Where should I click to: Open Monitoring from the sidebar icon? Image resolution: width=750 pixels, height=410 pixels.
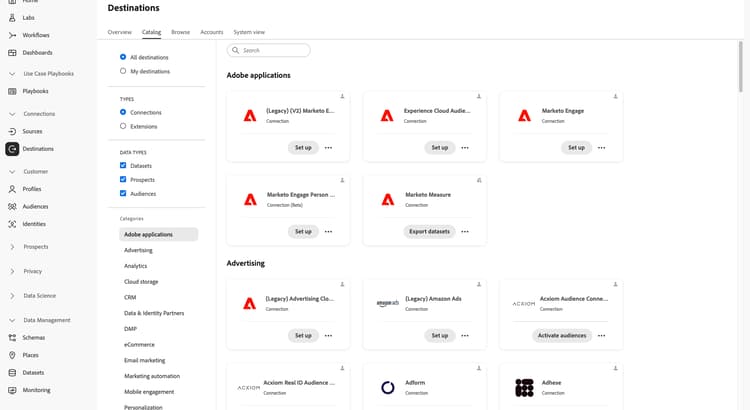tap(12, 390)
